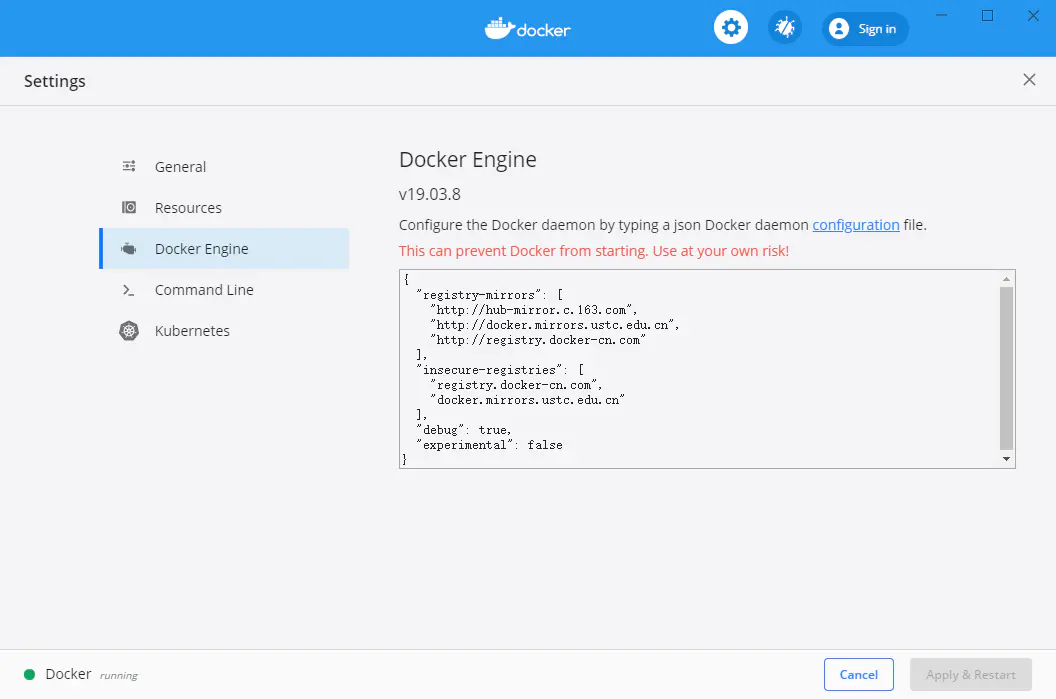Image resolution: width=1056 pixels, height=699 pixels.
Task: Minimize the Docker Desktop window
Action: [x=942, y=15]
